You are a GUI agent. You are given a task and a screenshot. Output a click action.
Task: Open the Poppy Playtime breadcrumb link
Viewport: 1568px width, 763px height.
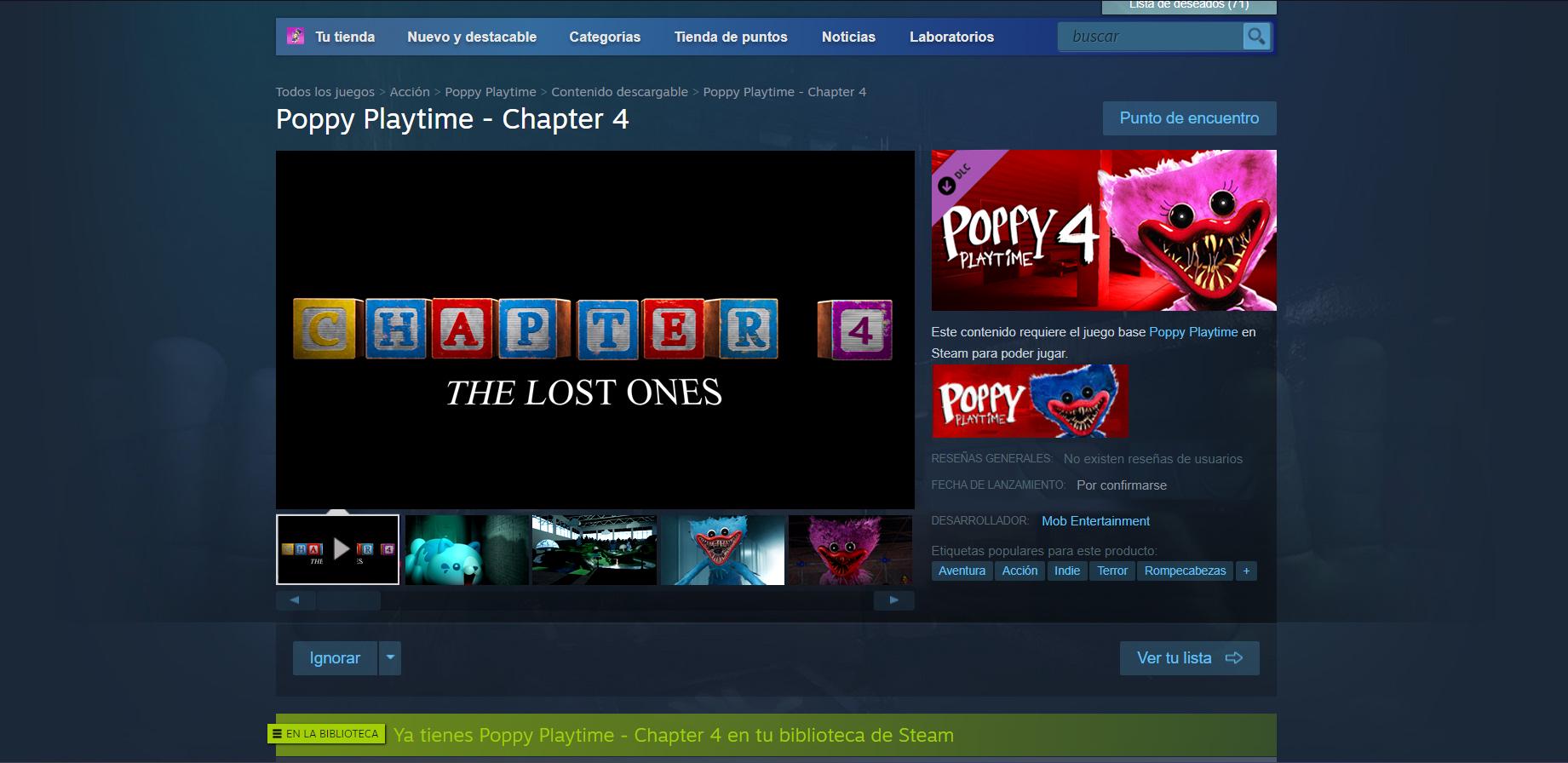(x=491, y=92)
